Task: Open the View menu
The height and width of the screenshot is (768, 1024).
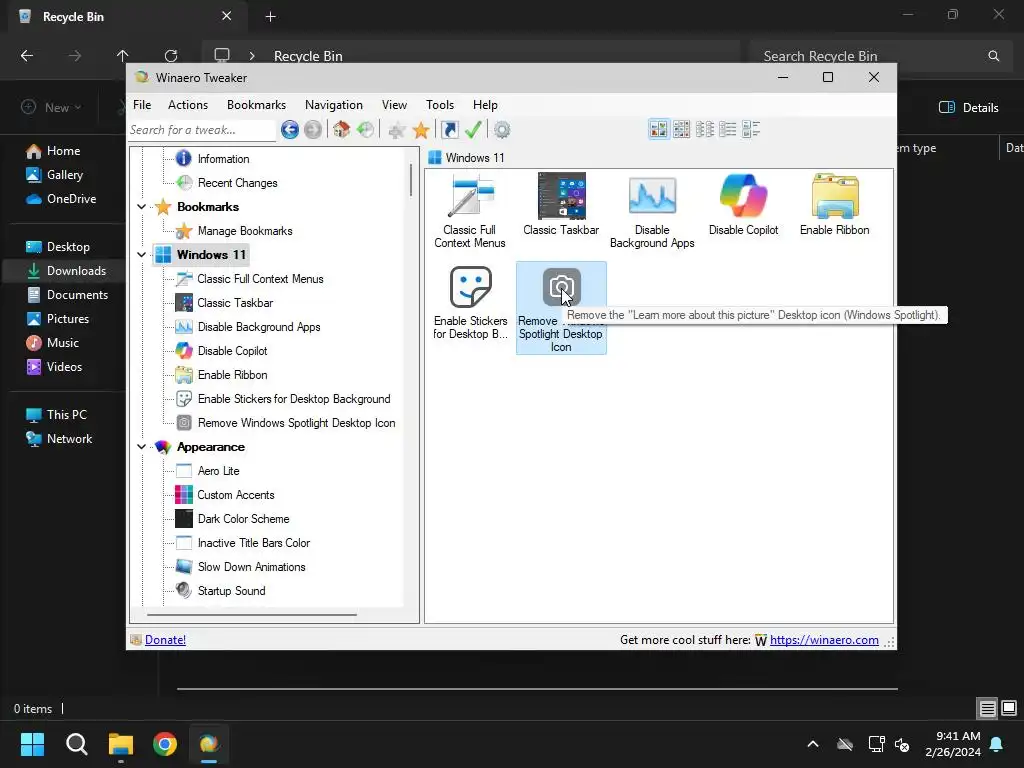Action: (x=394, y=104)
